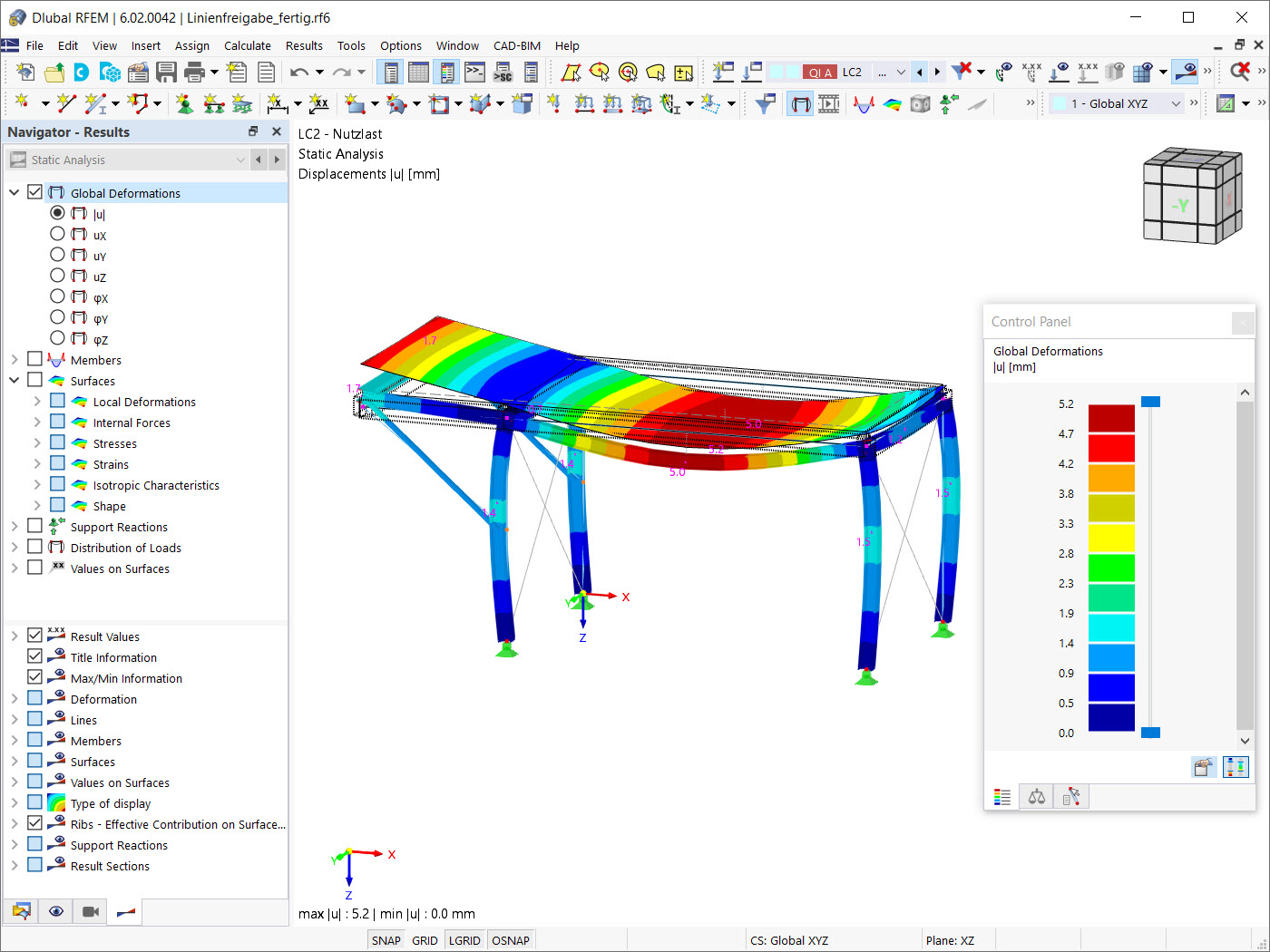Click the New Model toolbar icon
1270x952 pixels.
pos(25,72)
